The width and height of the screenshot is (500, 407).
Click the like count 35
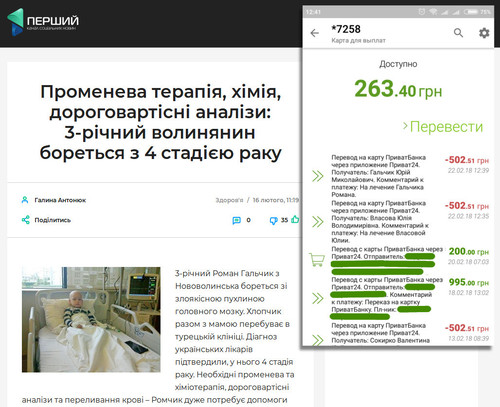tap(284, 220)
